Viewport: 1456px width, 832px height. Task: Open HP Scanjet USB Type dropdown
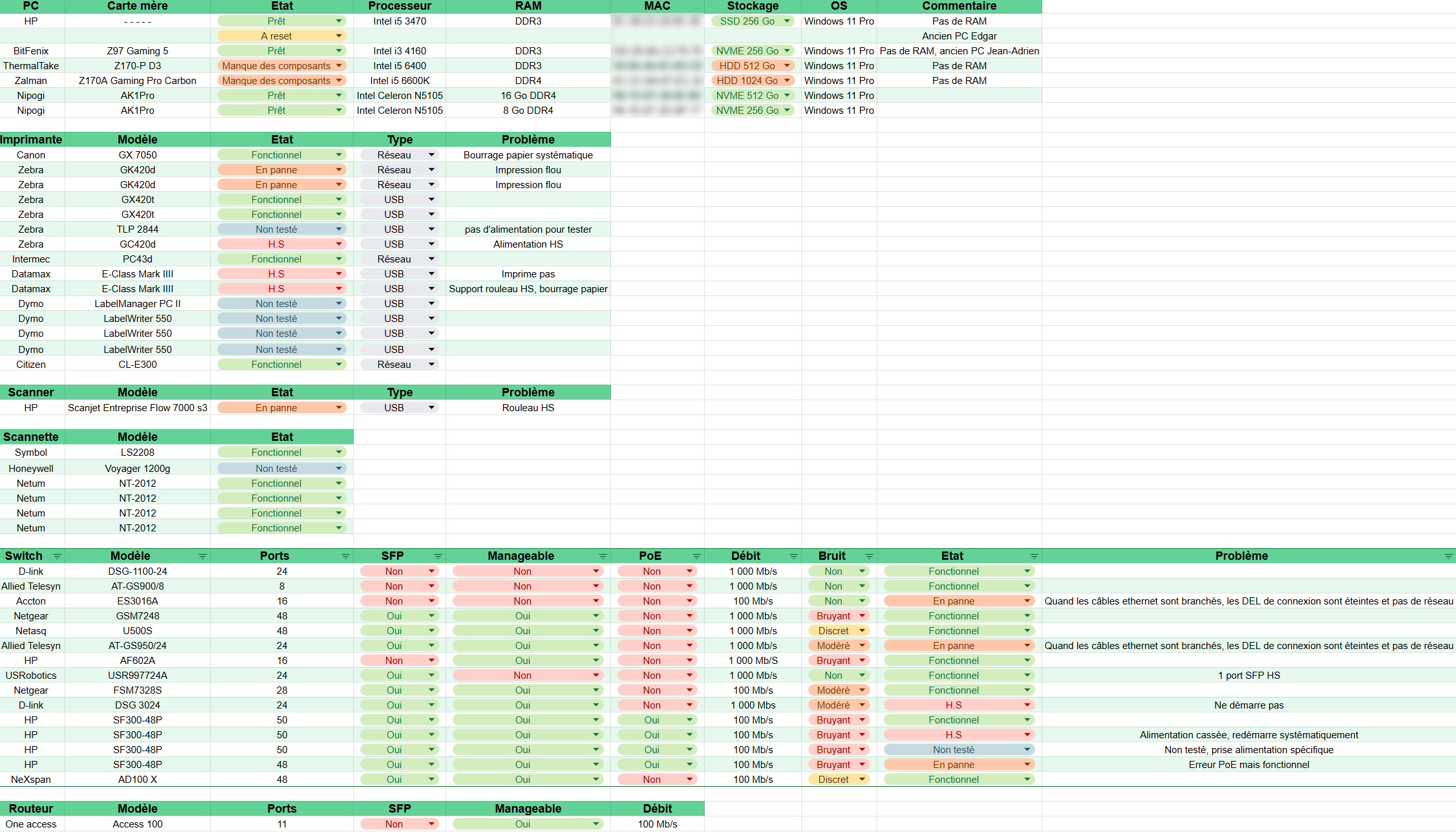coord(400,408)
